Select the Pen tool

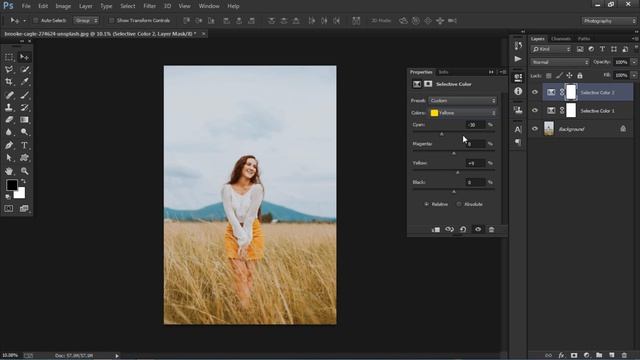9,145
